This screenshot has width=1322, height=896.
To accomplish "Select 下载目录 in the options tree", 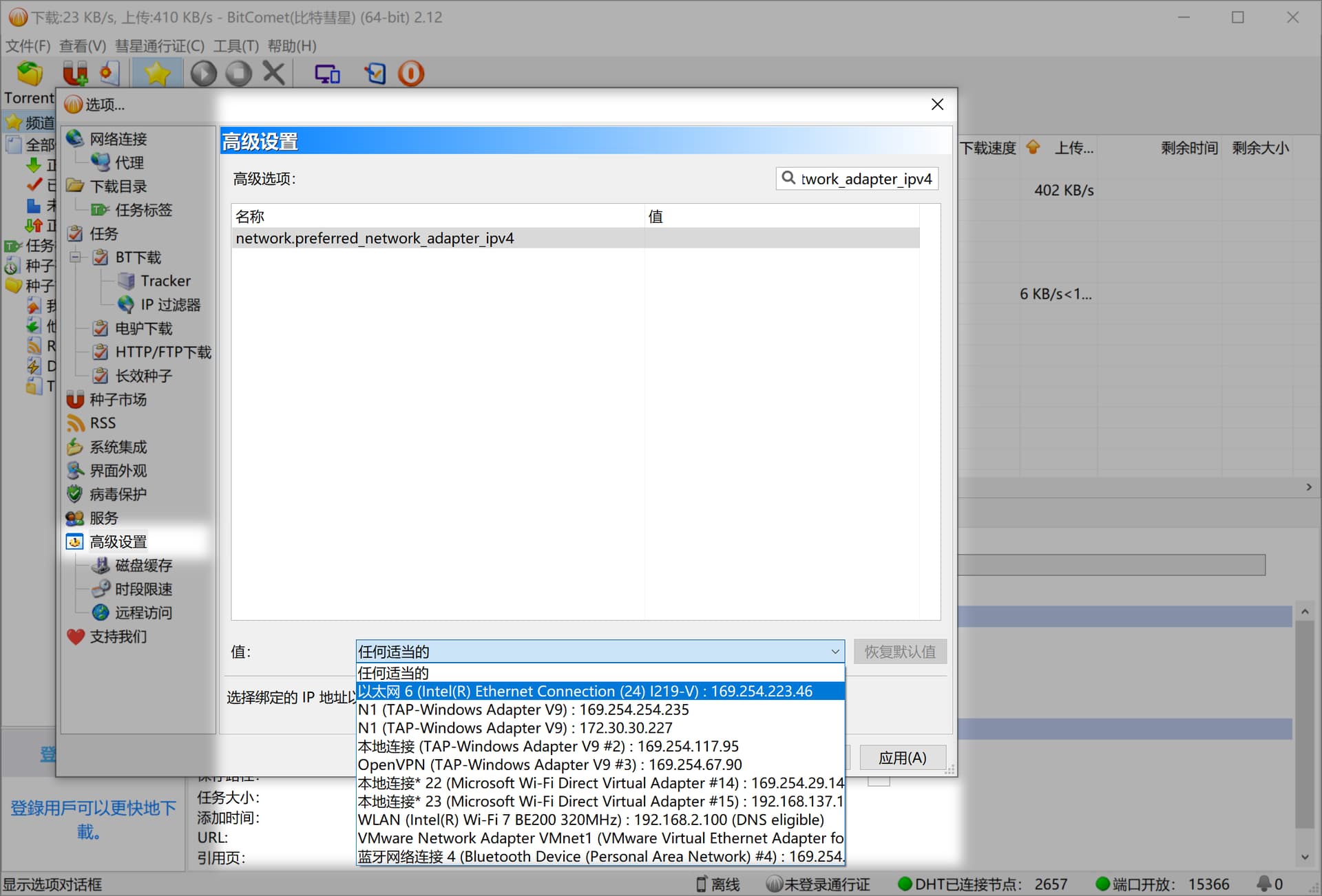I will 118,186.
